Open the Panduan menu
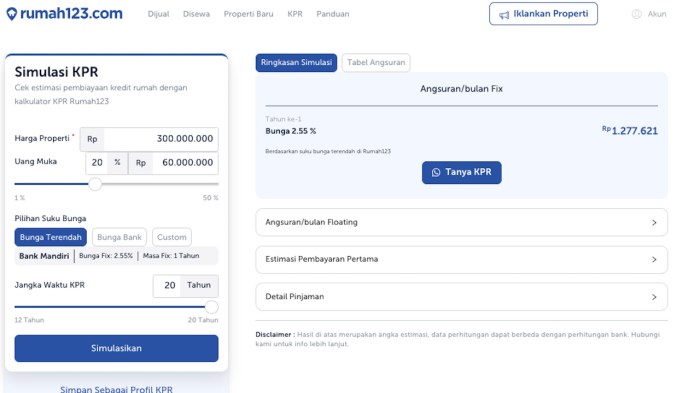The image size is (700, 393). pos(333,14)
